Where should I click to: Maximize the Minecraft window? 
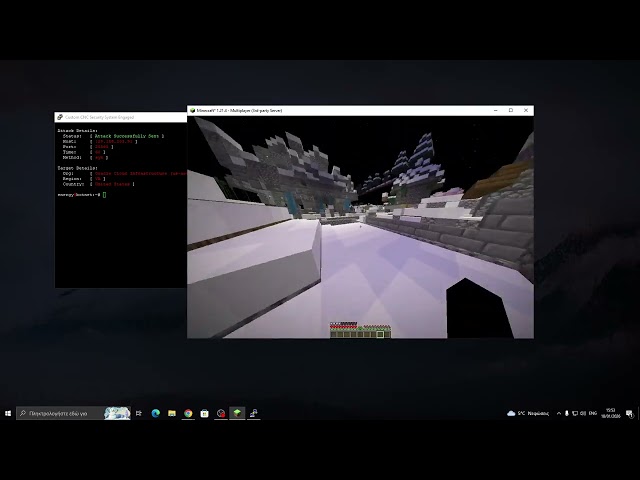coord(511,111)
